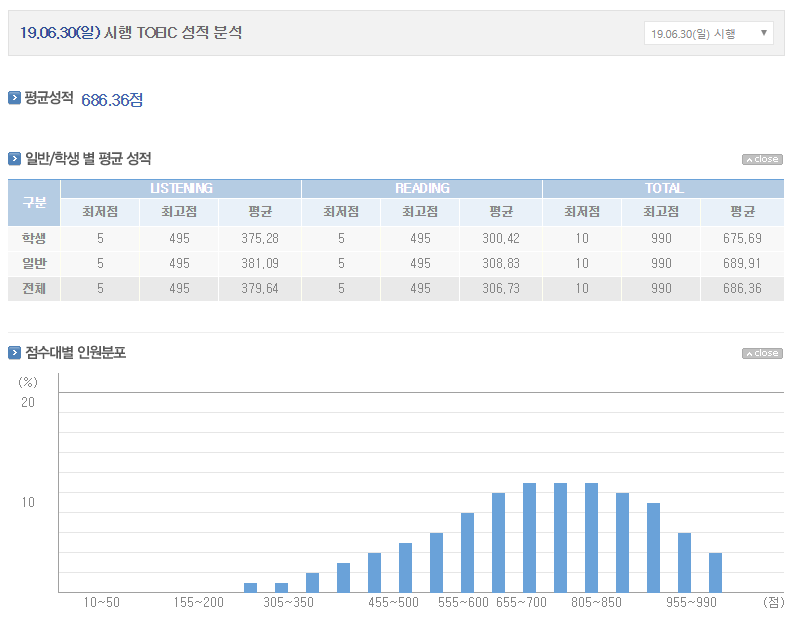Click the 686.36점 average score text
The height and width of the screenshot is (644, 798).
pyautogui.click(x=111, y=99)
